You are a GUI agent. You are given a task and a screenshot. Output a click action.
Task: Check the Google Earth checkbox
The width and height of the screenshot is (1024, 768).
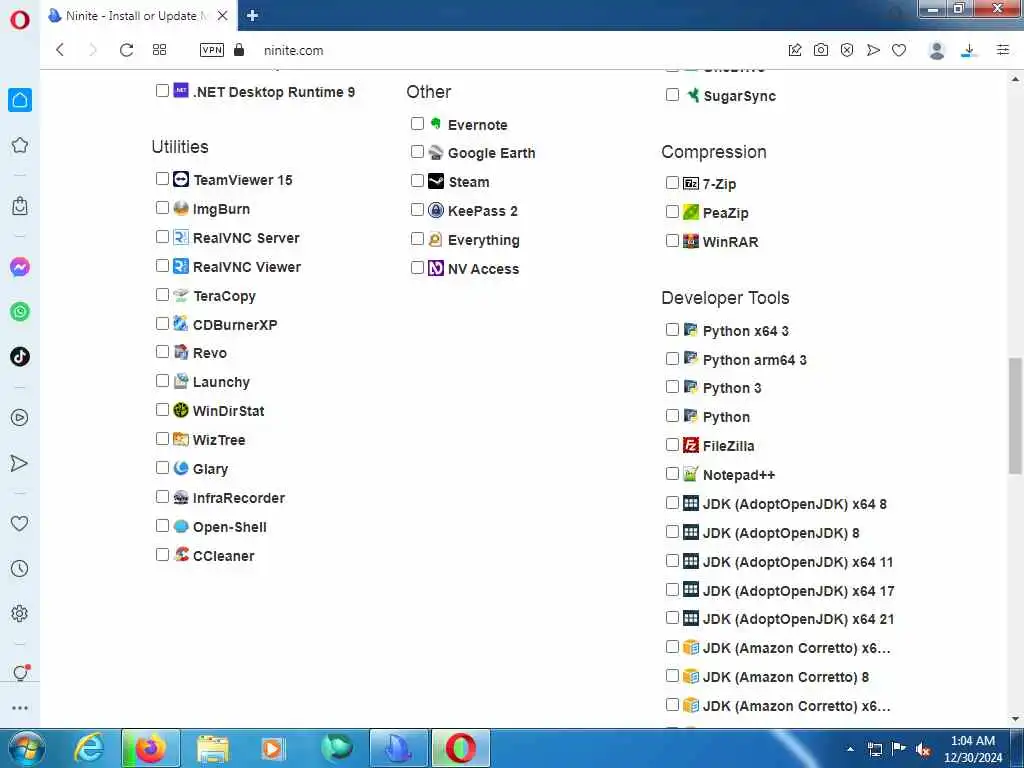(x=417, y=152)
